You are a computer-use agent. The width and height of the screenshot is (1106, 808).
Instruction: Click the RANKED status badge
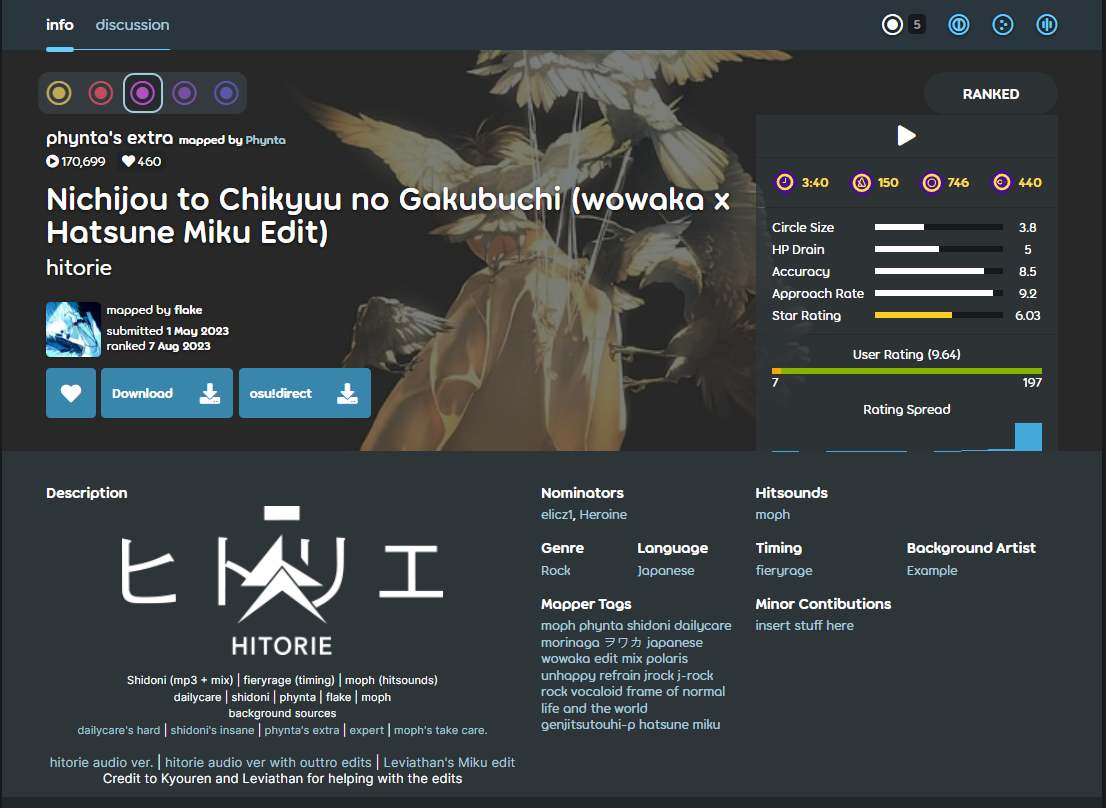click(990, 94)
